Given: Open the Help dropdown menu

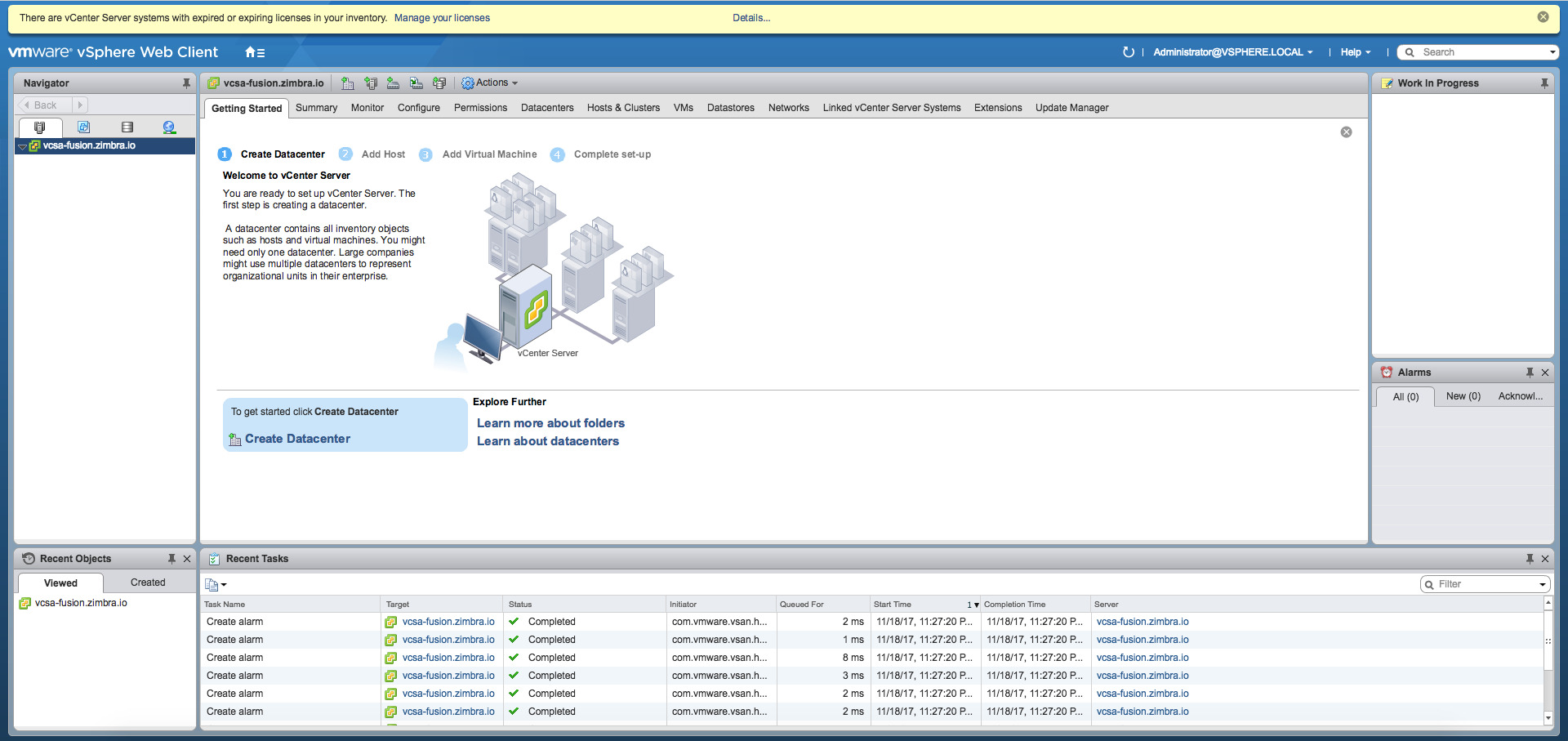Looking at the screenshot, I should [x=1356, y=52].
